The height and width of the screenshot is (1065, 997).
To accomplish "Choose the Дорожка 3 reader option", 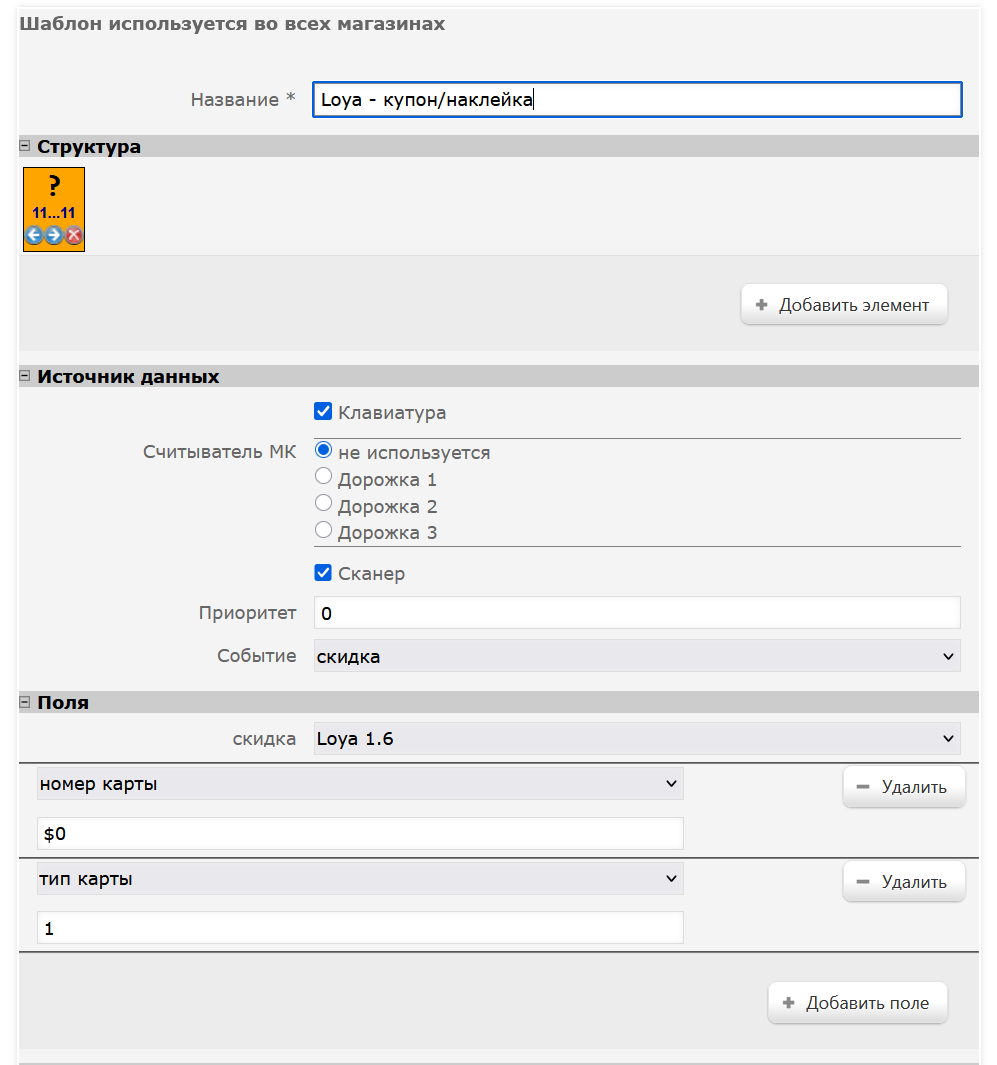I will coord(323,530).
